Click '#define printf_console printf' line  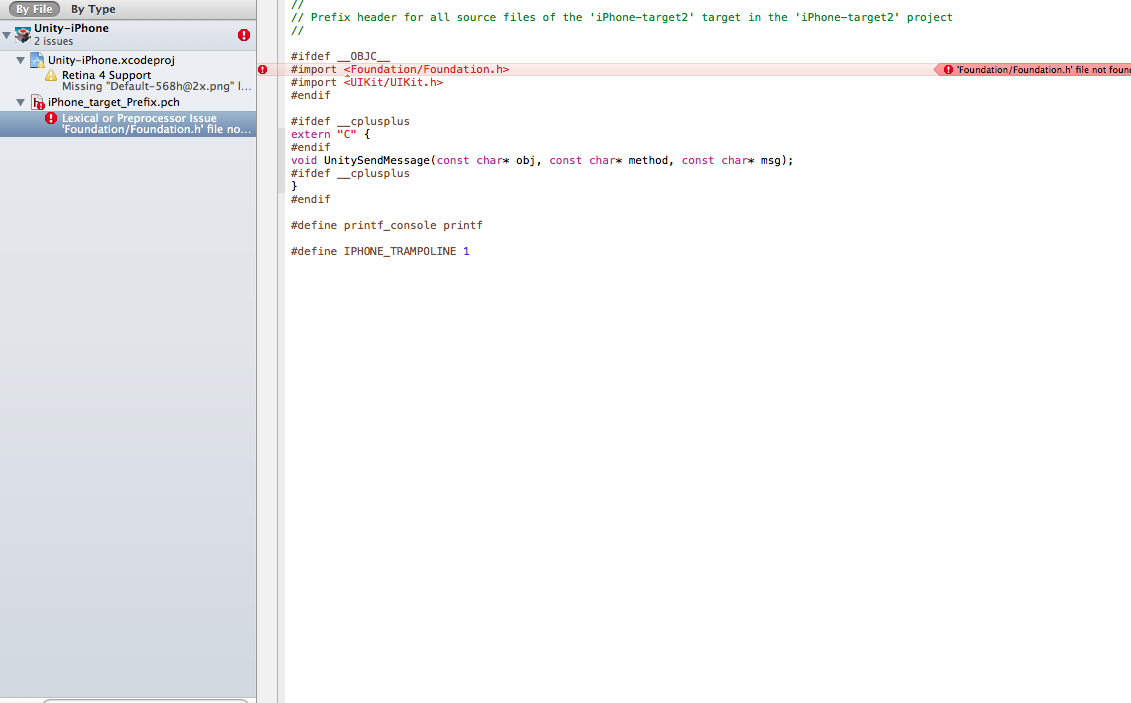click(x=387, y=226)
